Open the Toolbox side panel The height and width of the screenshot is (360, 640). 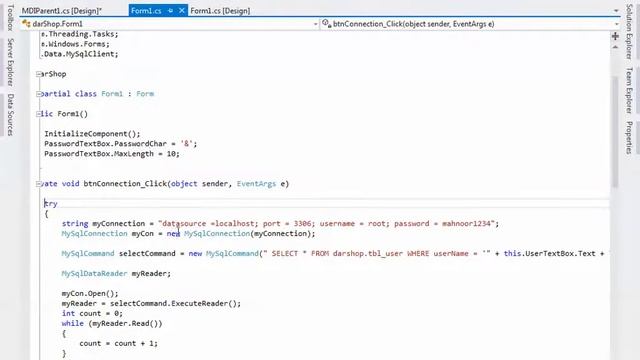(x=11, y=17)
